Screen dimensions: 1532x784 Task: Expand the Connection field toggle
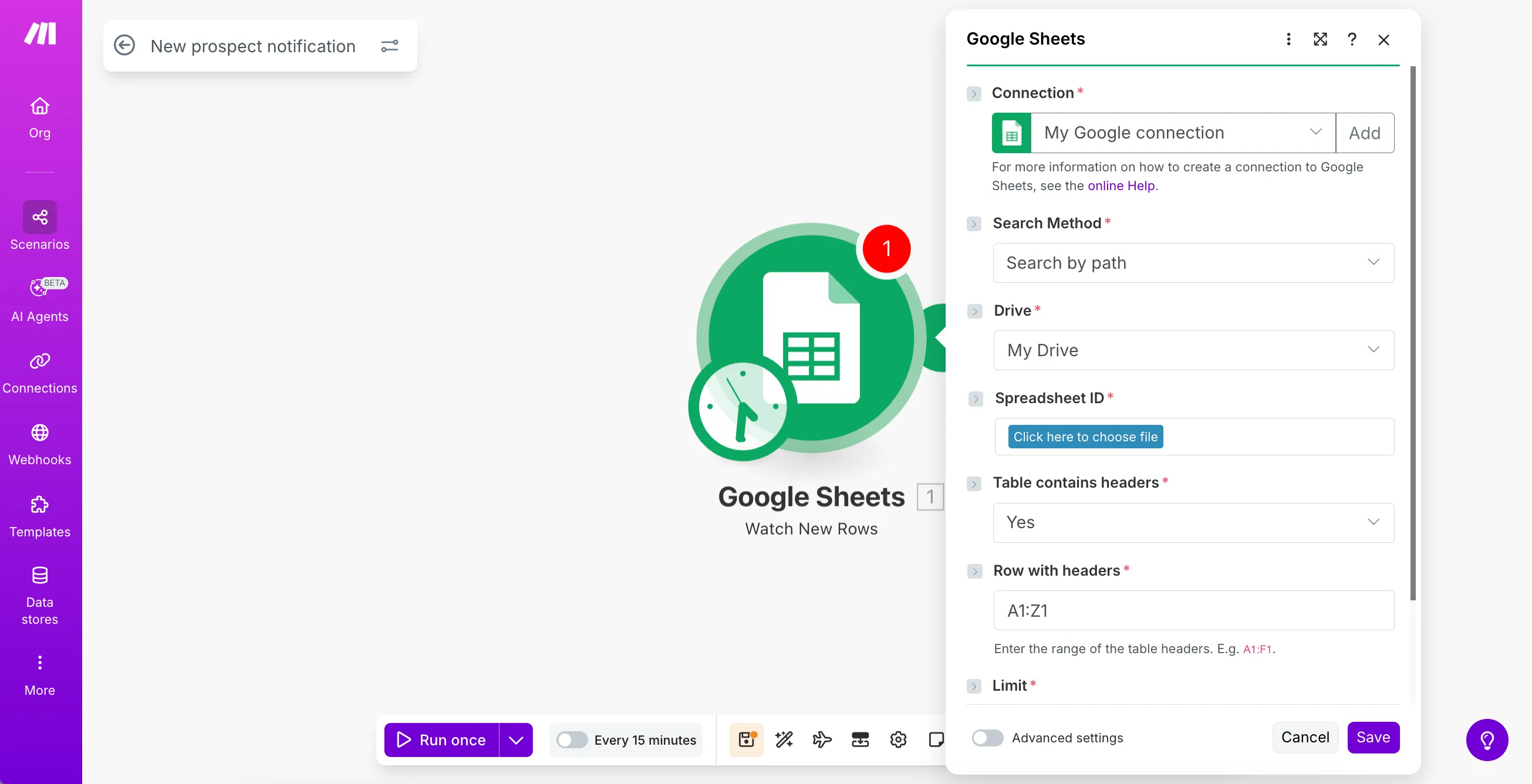(x=974, y=93)
